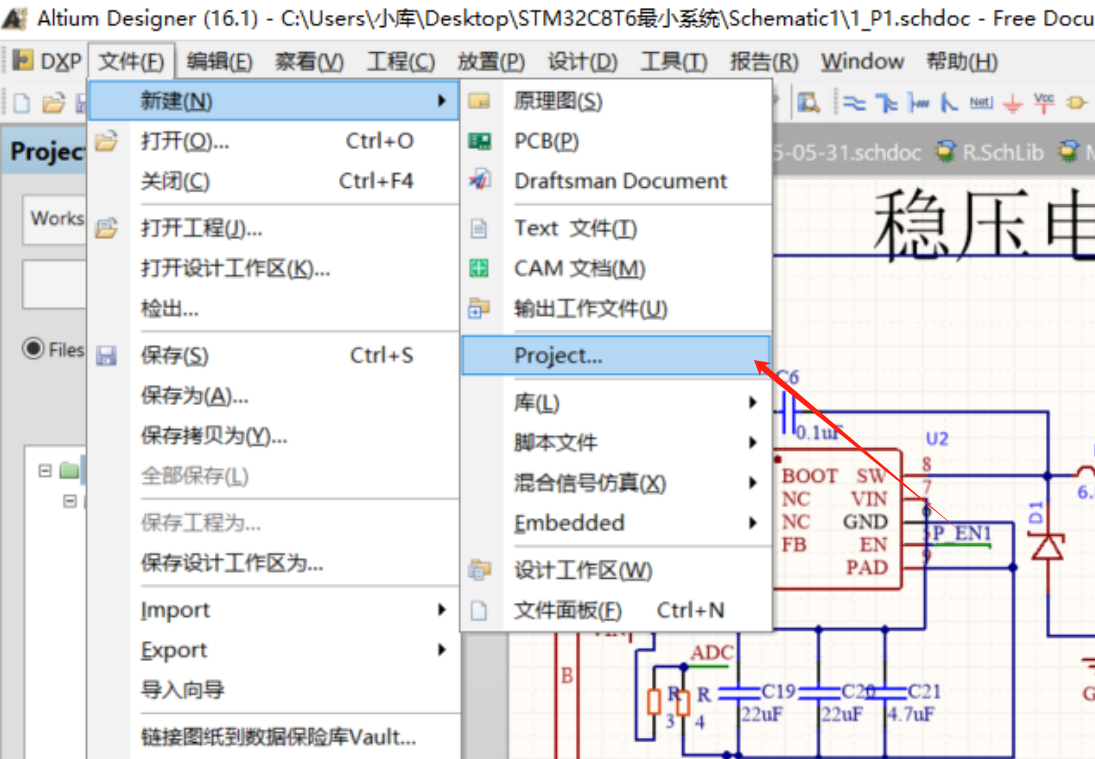
Task: Click the 设计工作区 workspace icon
Action: click(x=479, y=570)
